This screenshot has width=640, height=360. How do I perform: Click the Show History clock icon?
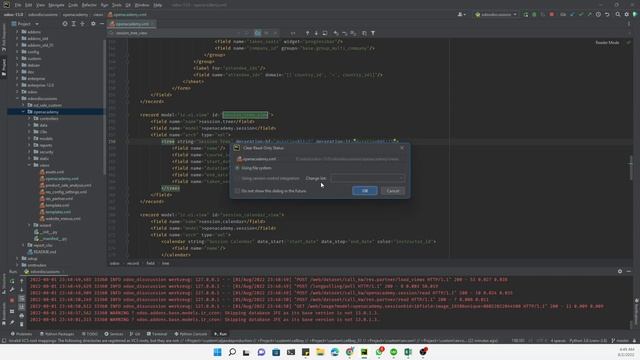[x=598, y=14]
